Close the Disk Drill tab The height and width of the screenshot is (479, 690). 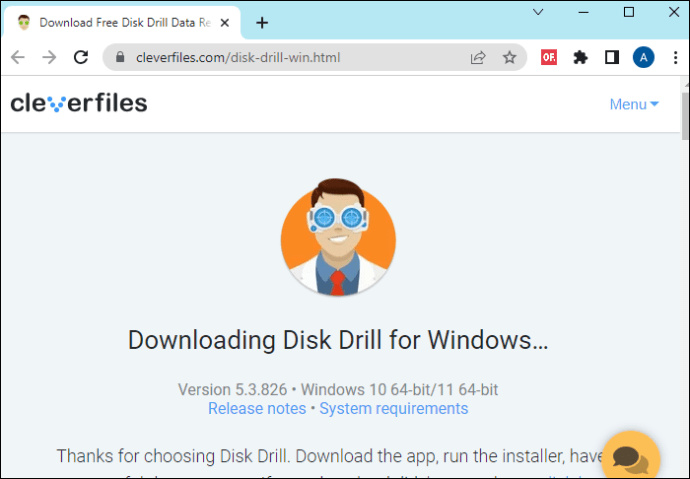[x=224, y=23]
